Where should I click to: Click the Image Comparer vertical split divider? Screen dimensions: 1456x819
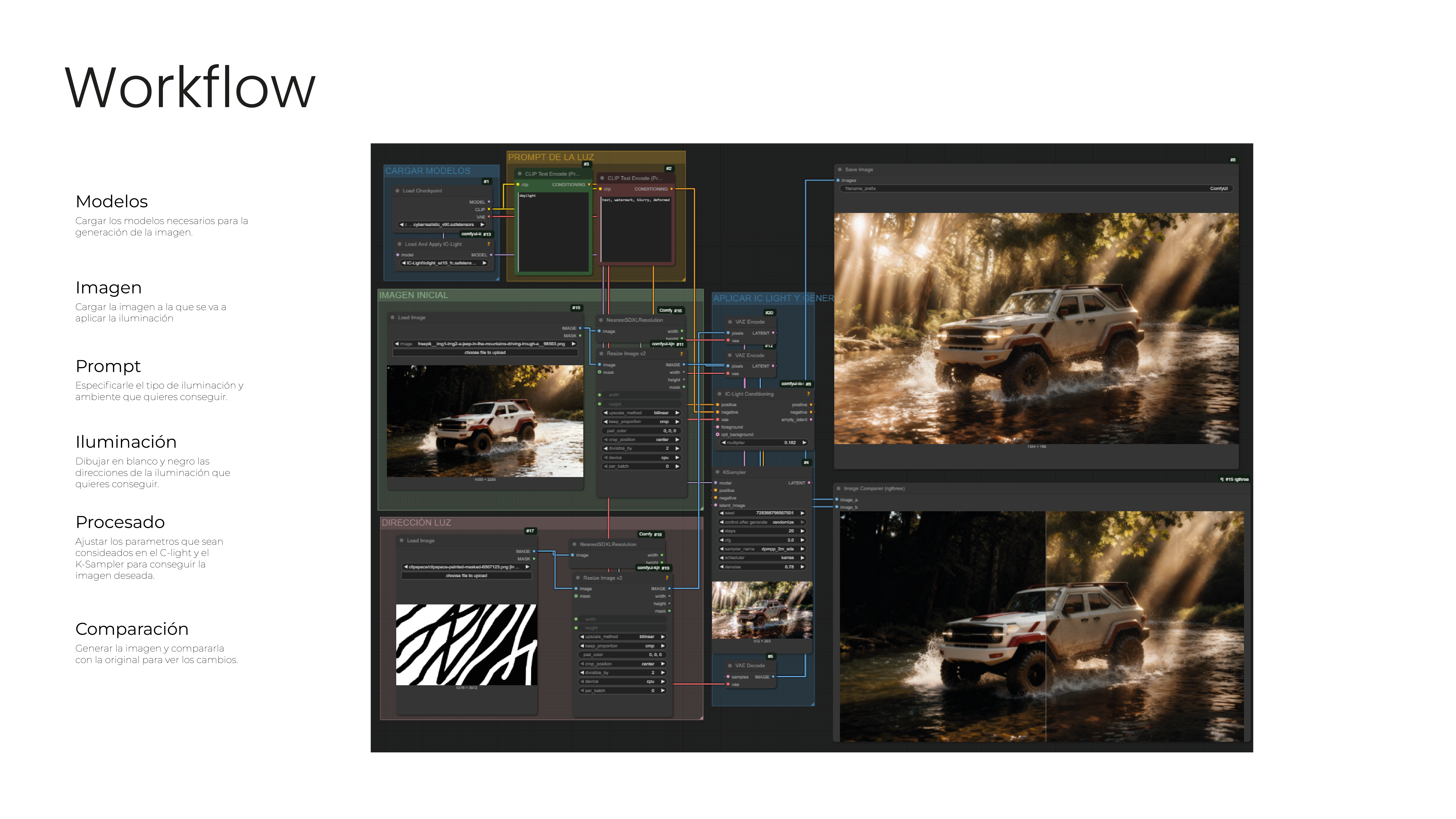coord(1046,626)
